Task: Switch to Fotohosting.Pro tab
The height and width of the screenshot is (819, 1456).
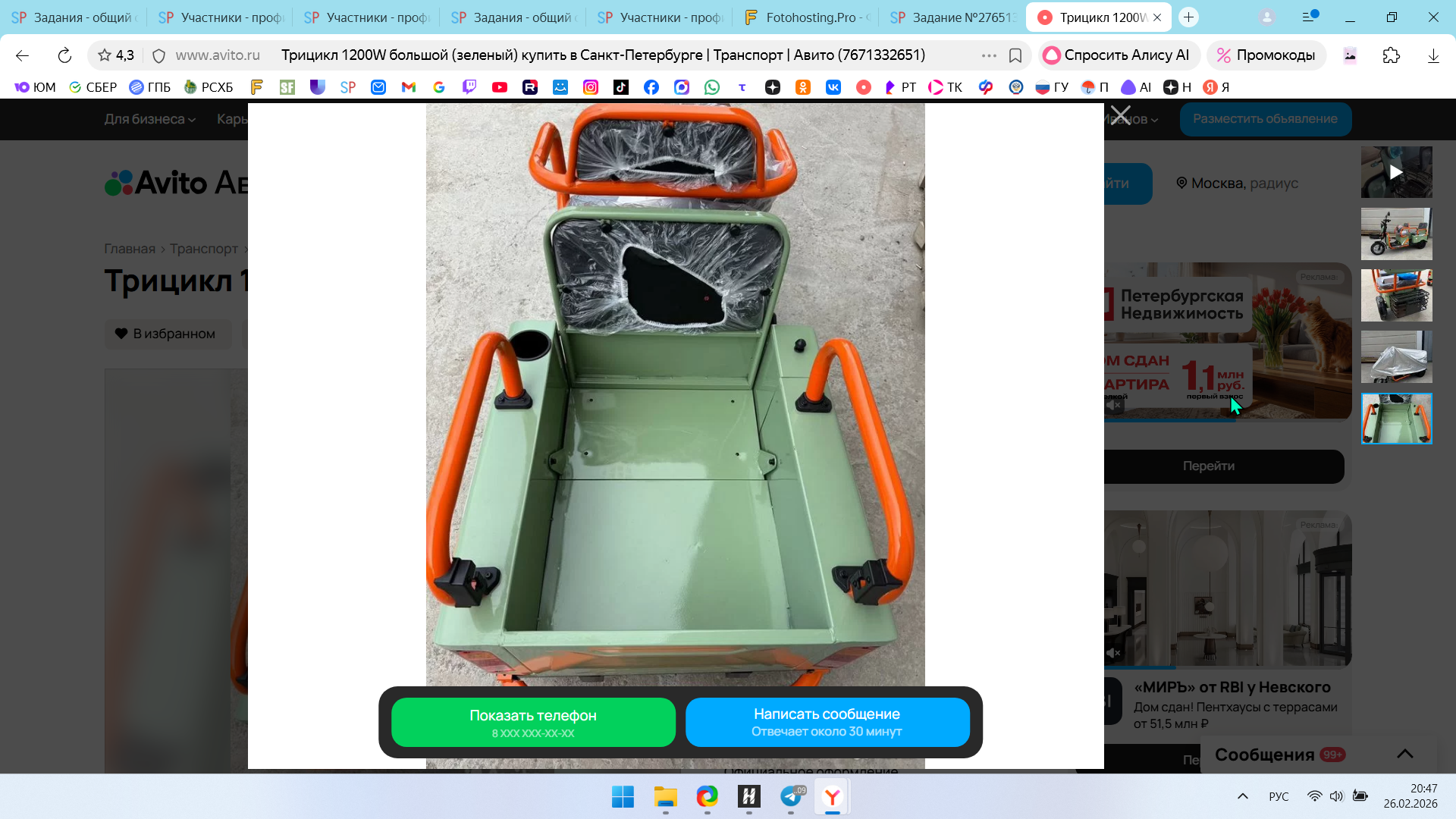Action: point(807,17)
